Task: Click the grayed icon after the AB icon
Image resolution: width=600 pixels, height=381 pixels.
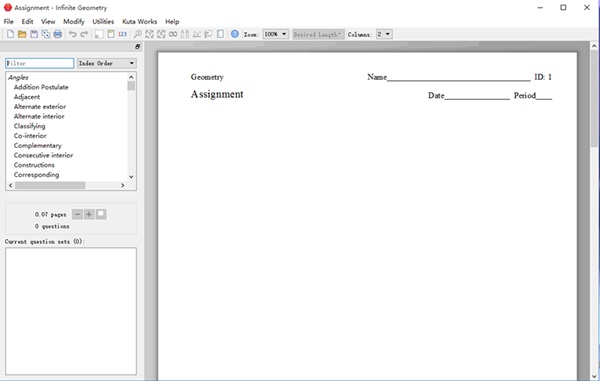Action: (x=197, y=34)
